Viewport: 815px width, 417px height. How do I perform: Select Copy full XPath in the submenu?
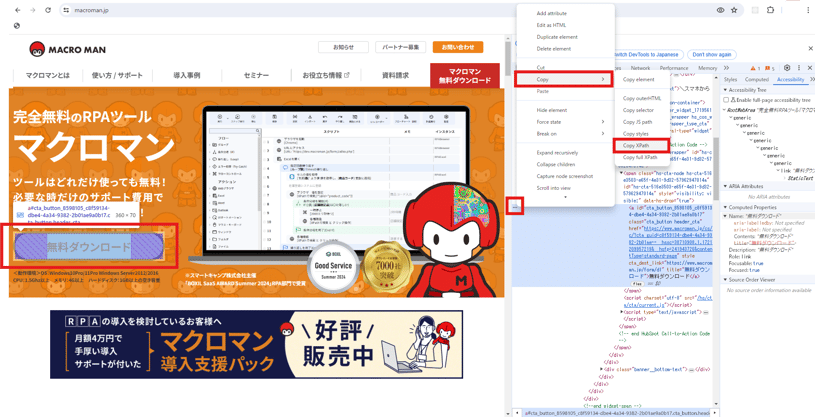coord(640,157)
